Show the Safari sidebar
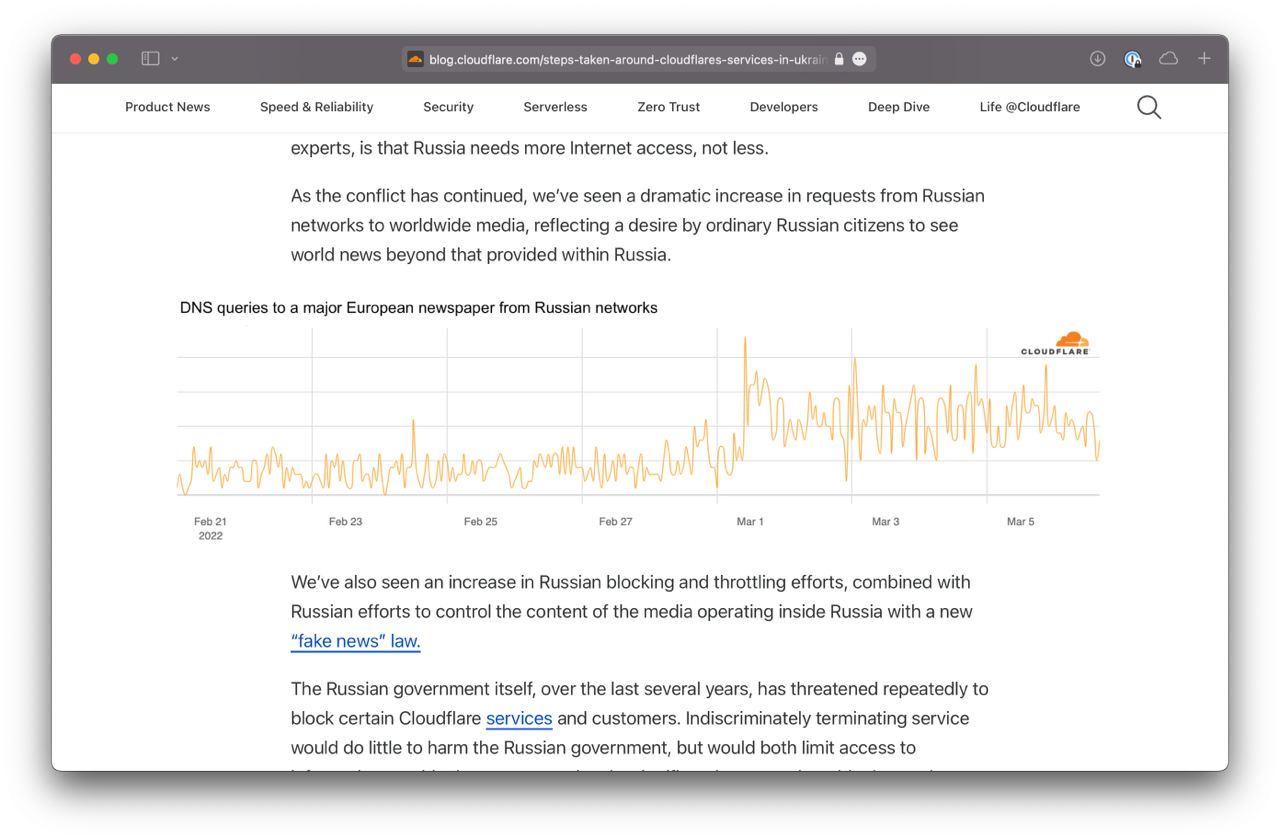 [x=151, y=59]
